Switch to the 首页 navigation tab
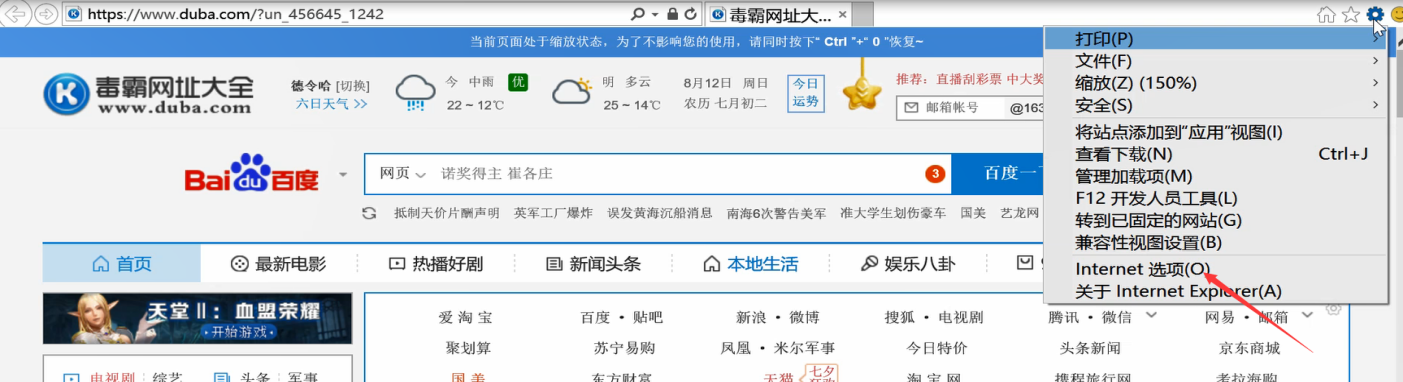This screenshot has width=1403, height=382. (x=121, y=264)
